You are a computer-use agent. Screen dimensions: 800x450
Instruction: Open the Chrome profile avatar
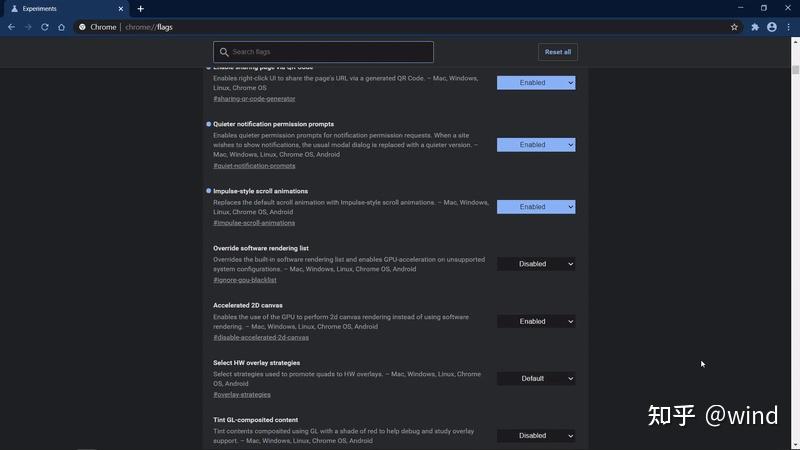click(772, 27)
